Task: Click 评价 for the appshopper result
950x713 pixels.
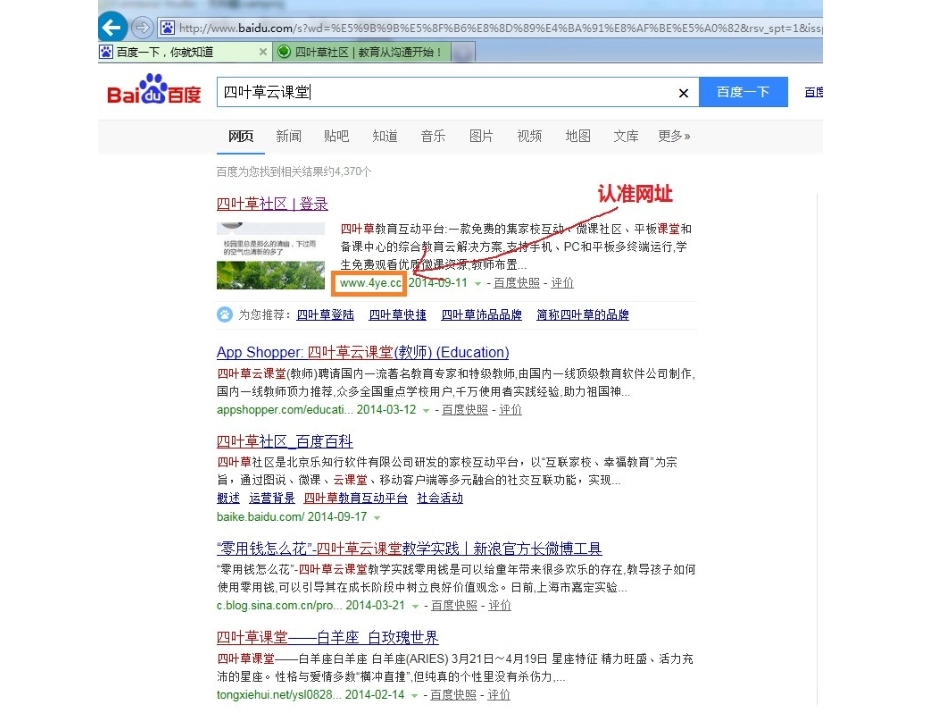Action: (510, 410)
